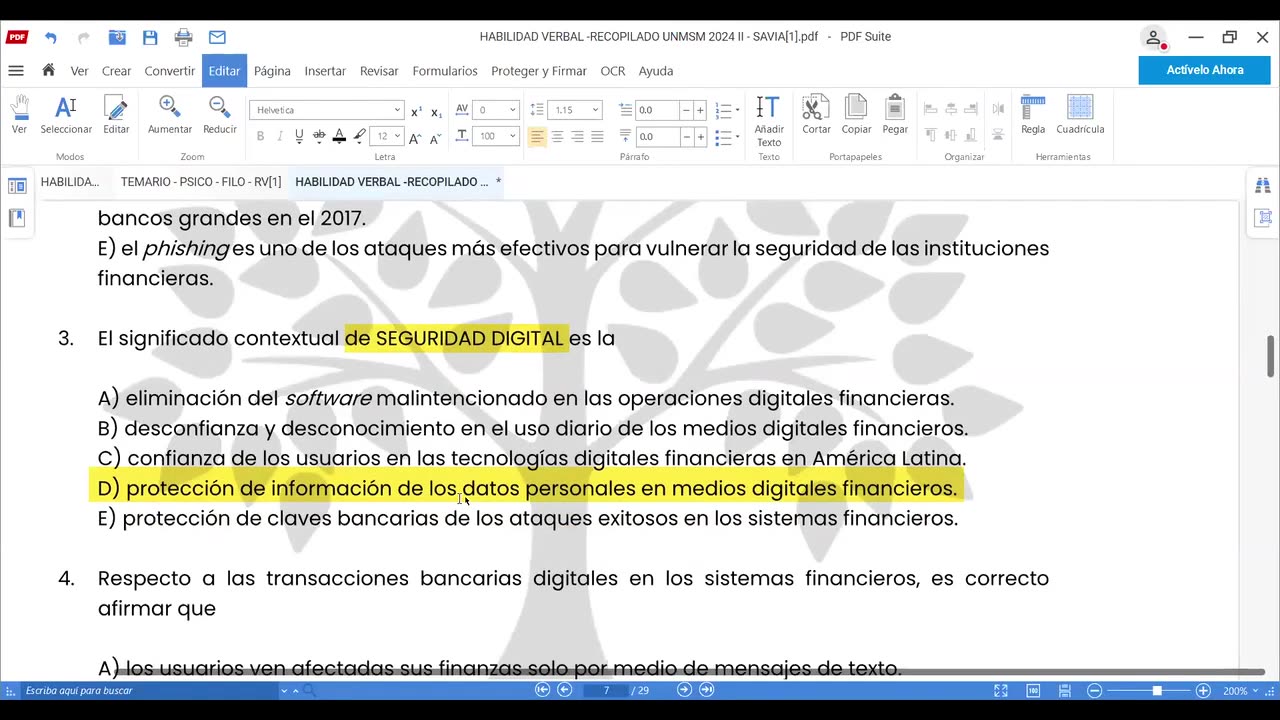Open horizontal scale 100 dropdown

pyautogui.click(x=513, y=136)
